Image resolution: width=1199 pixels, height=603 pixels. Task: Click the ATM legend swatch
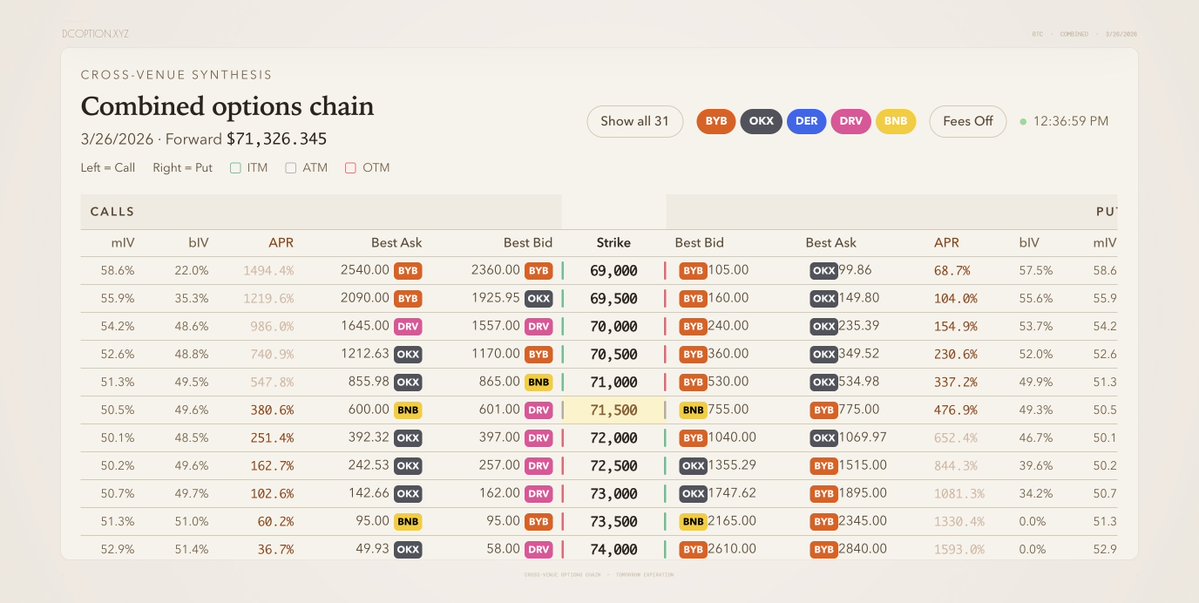point(291,167)
